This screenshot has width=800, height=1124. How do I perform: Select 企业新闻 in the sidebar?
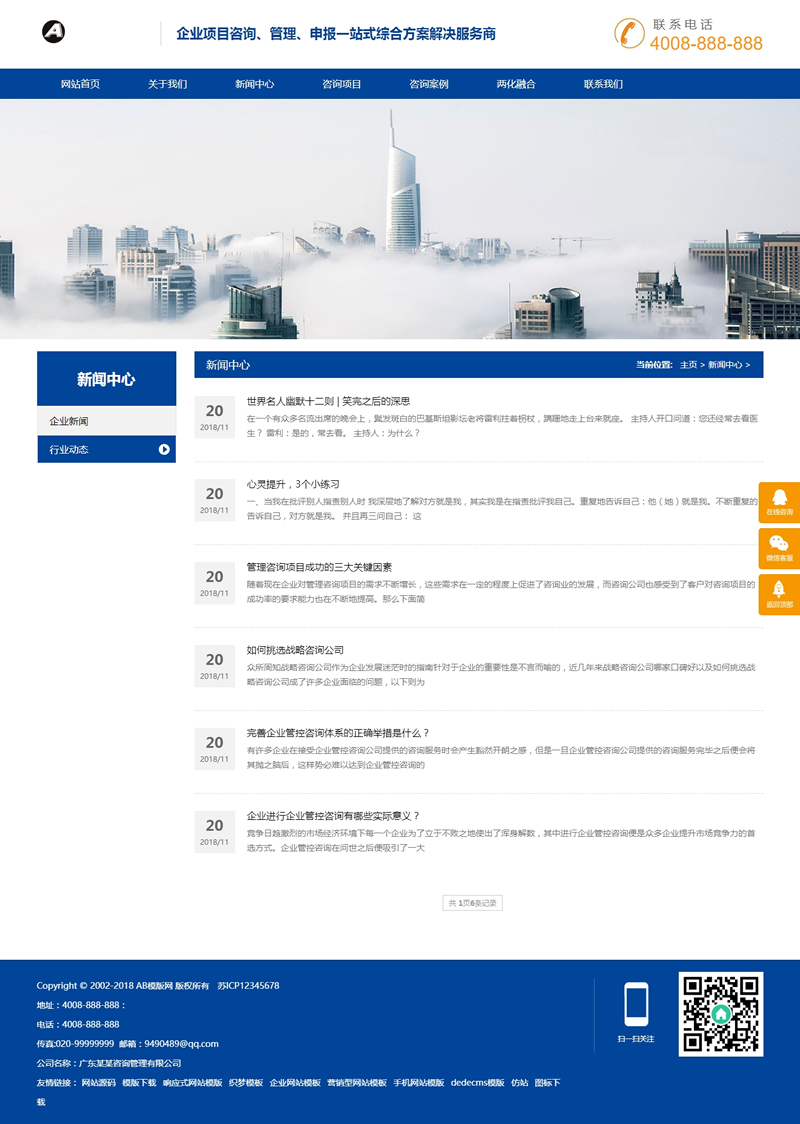click(x=68, y=420)
